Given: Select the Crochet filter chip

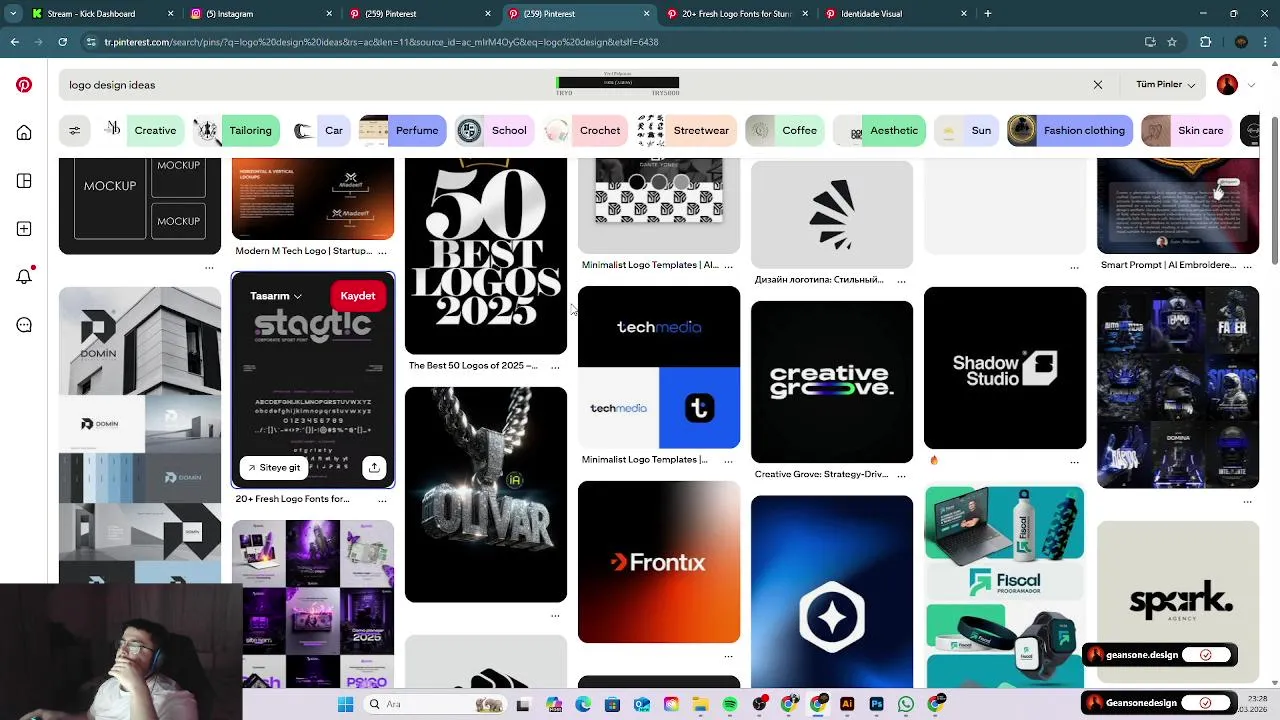Looking at the screenshot, I should point(584,131).
